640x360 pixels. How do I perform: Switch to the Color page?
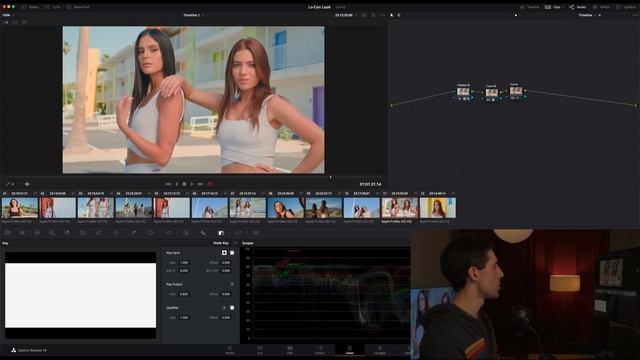(350, 350)
